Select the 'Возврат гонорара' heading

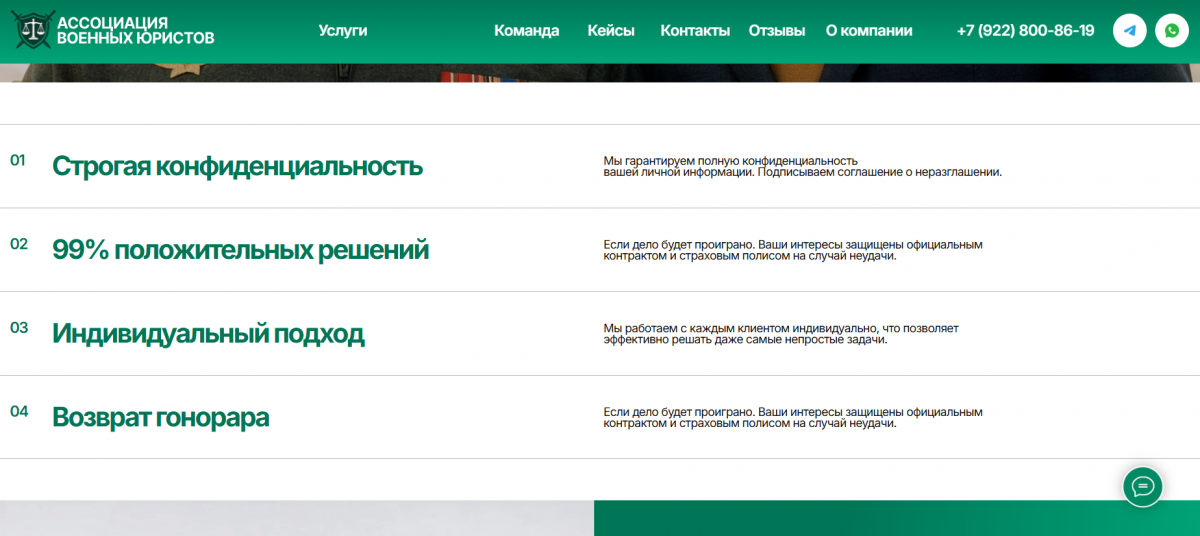pyautogui.click(x=160, y=417)
